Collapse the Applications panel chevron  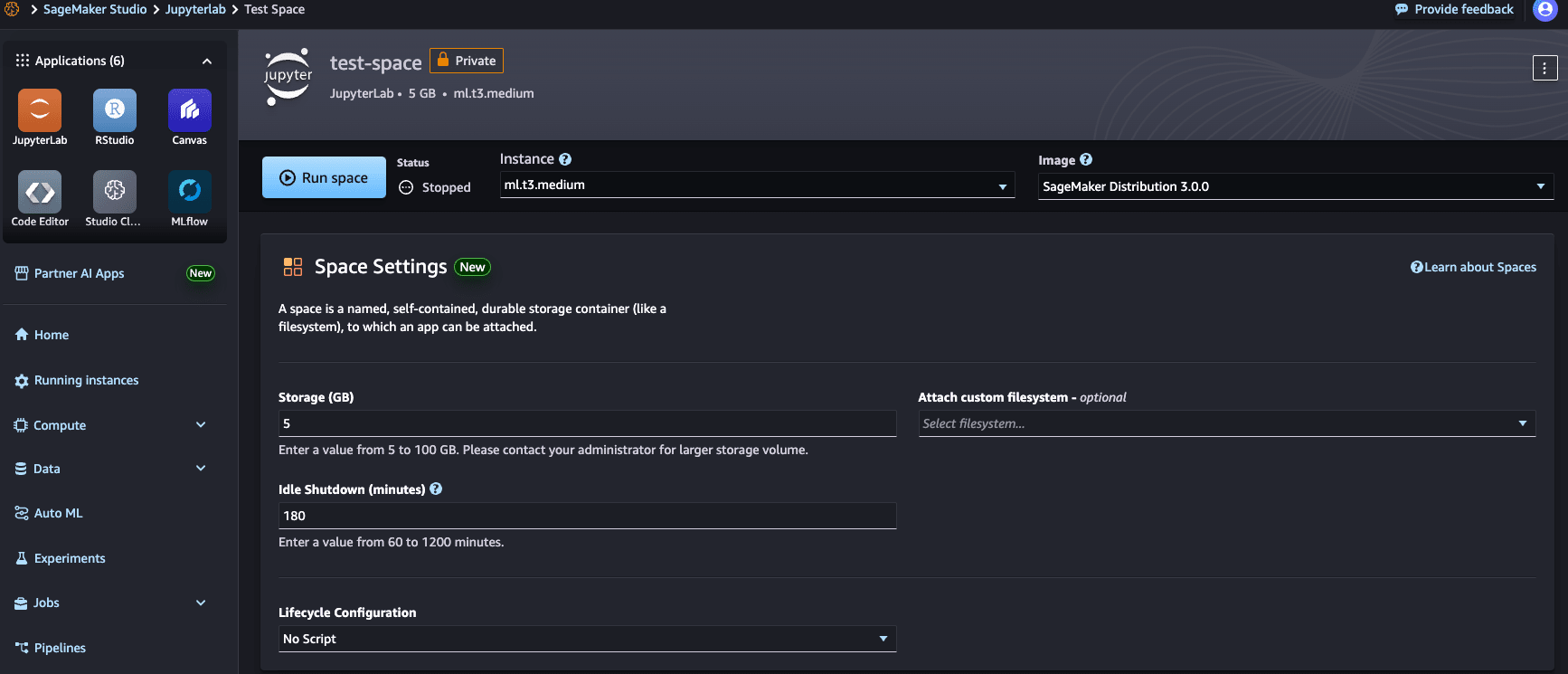(x=207, y=62)
